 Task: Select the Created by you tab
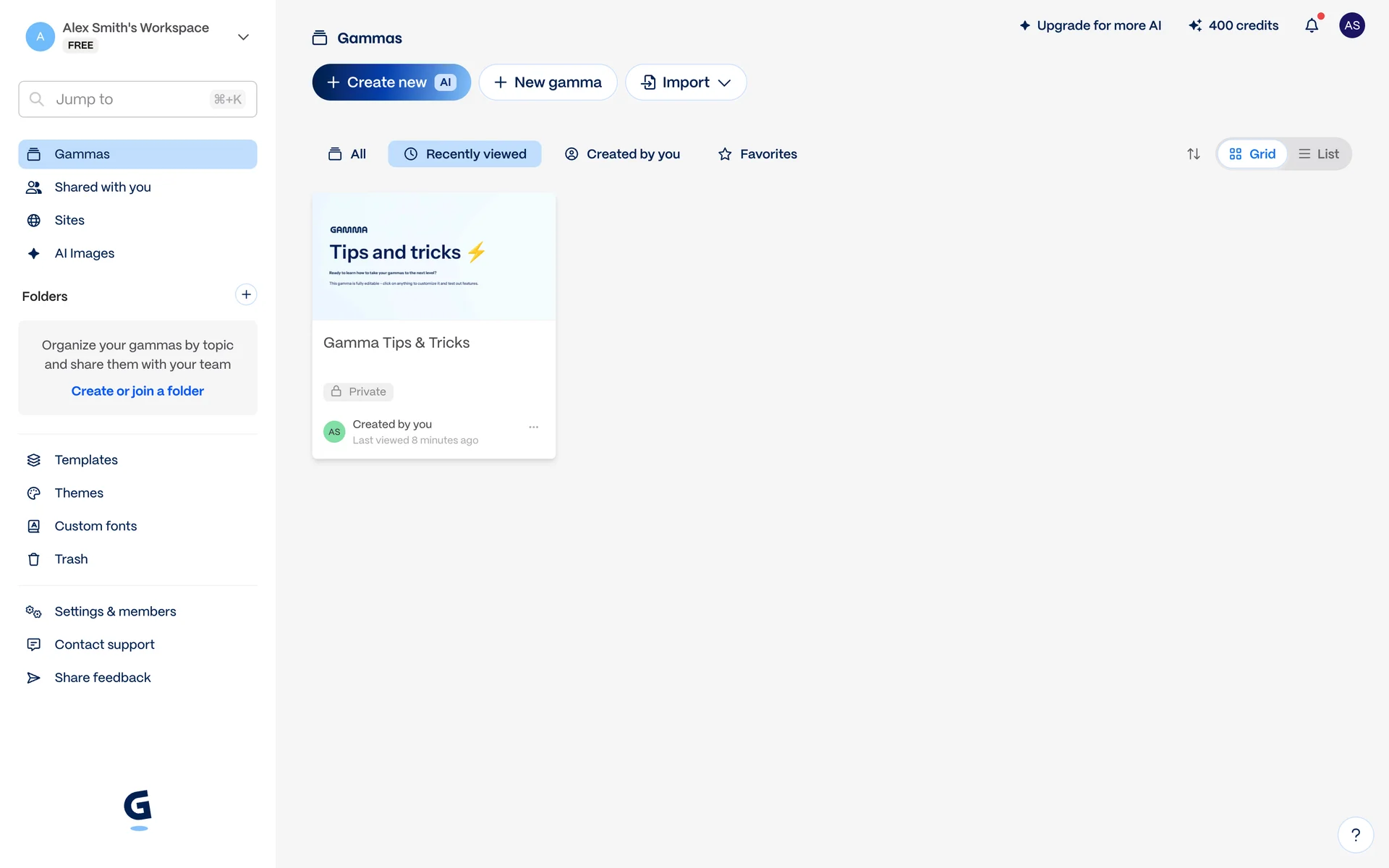coord(622,154)
